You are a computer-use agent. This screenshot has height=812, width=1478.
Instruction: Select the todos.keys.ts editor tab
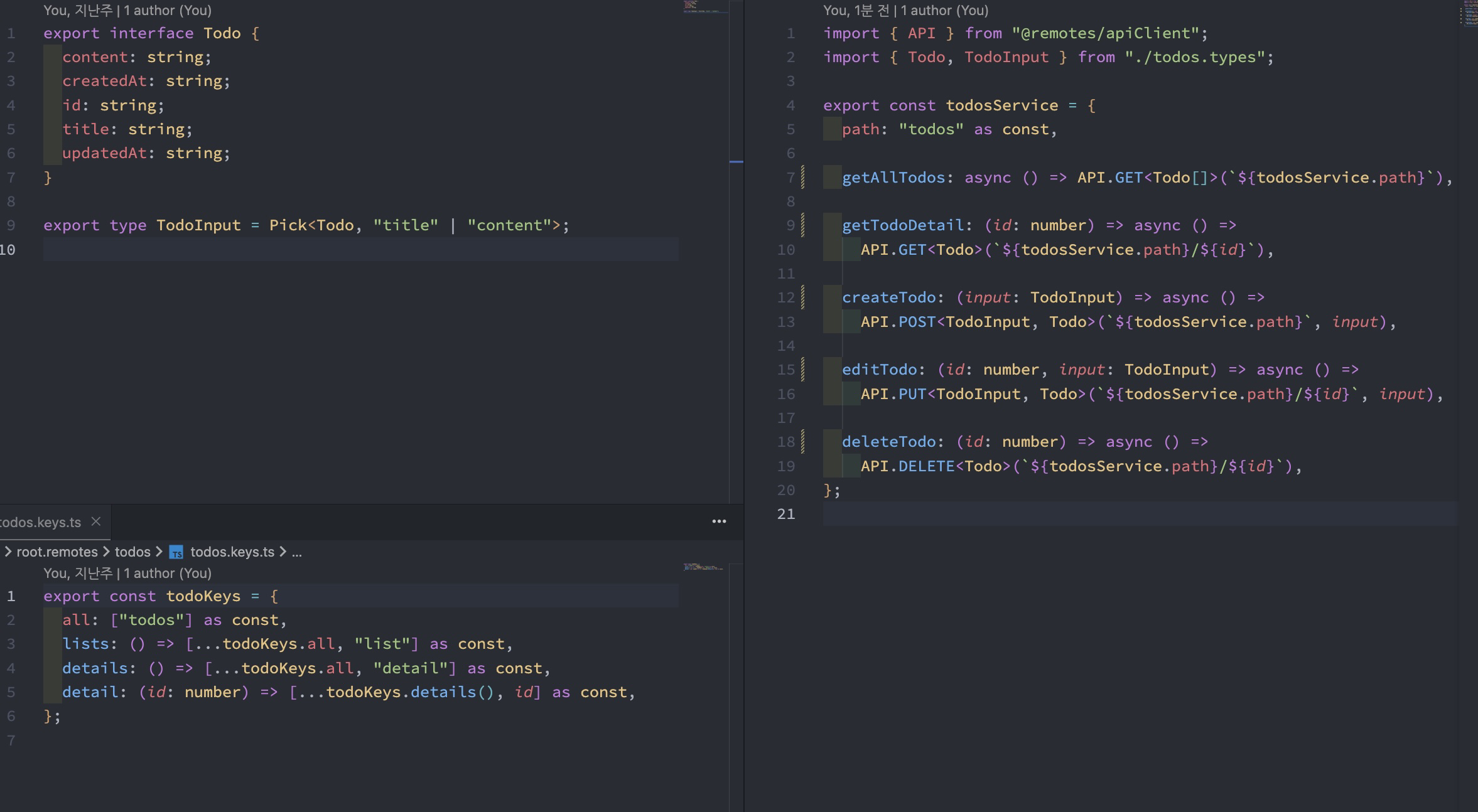point(40,522)
